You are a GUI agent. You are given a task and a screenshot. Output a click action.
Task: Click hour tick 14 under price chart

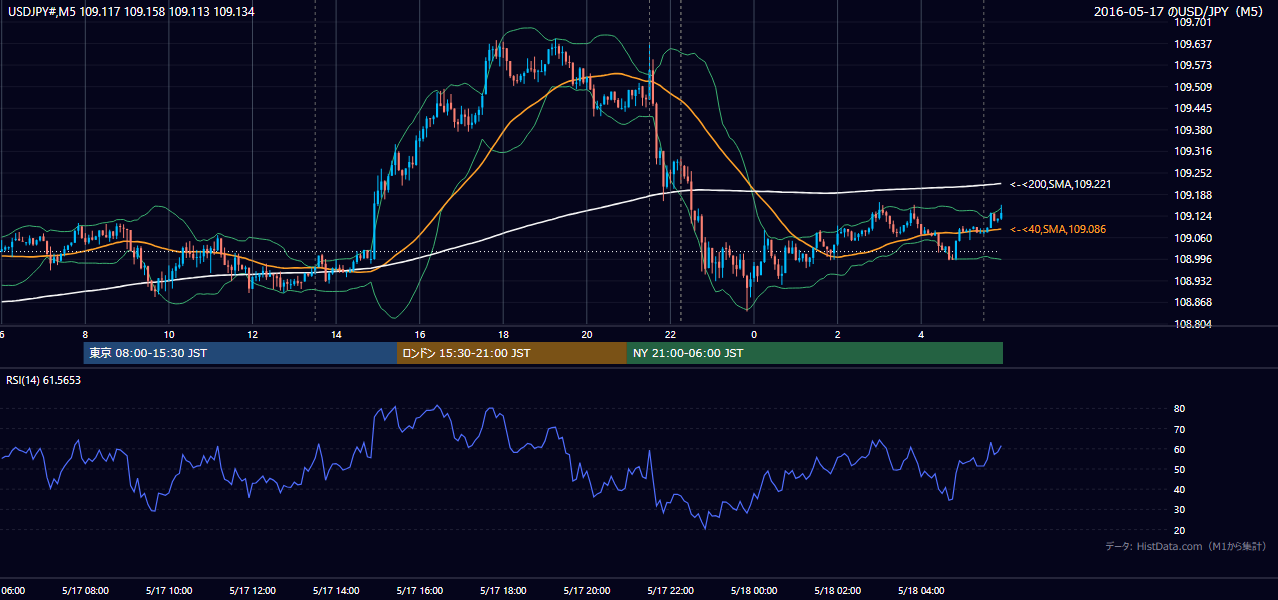tap(336, 335)
